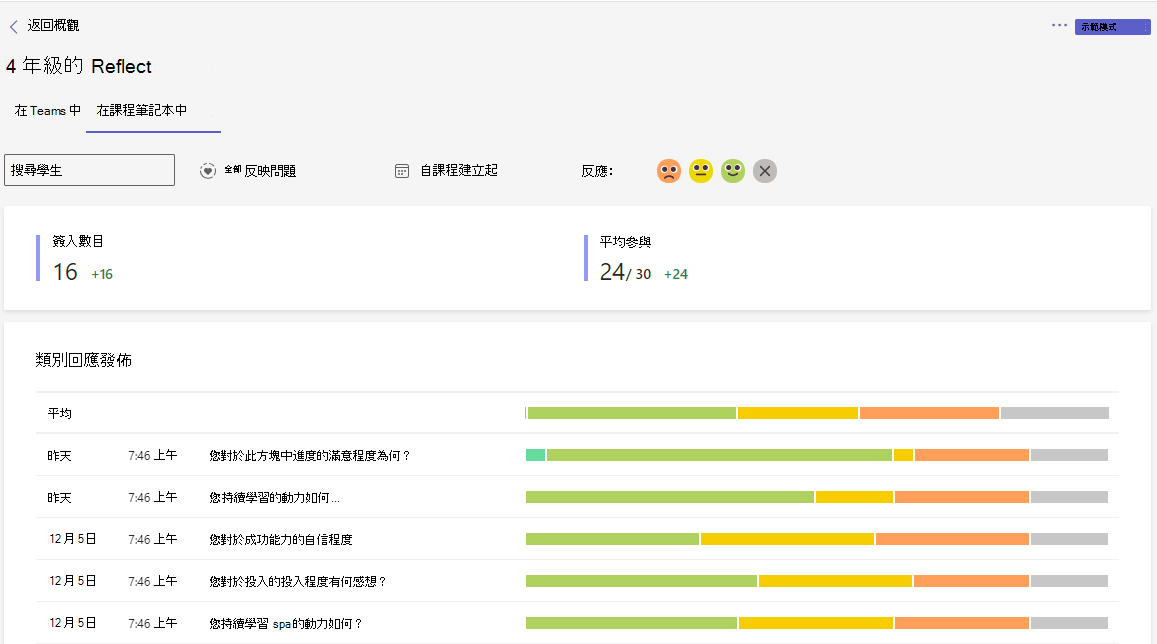Open the 您持續學習 spa的動力如何 row
This screenshot has height=644, width=1157.
tap(577, 623)
